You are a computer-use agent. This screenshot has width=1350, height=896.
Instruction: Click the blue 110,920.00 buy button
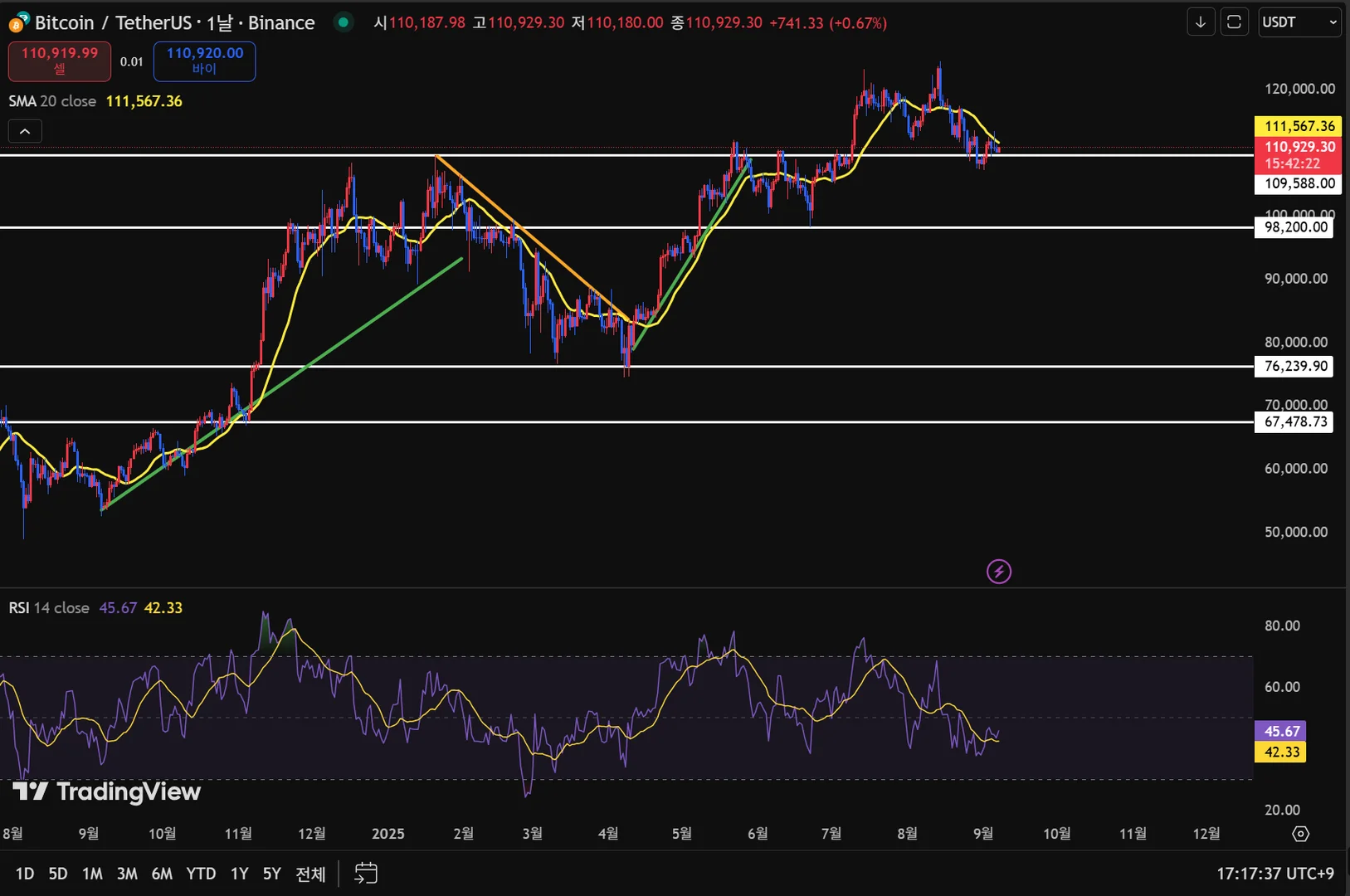205,61
